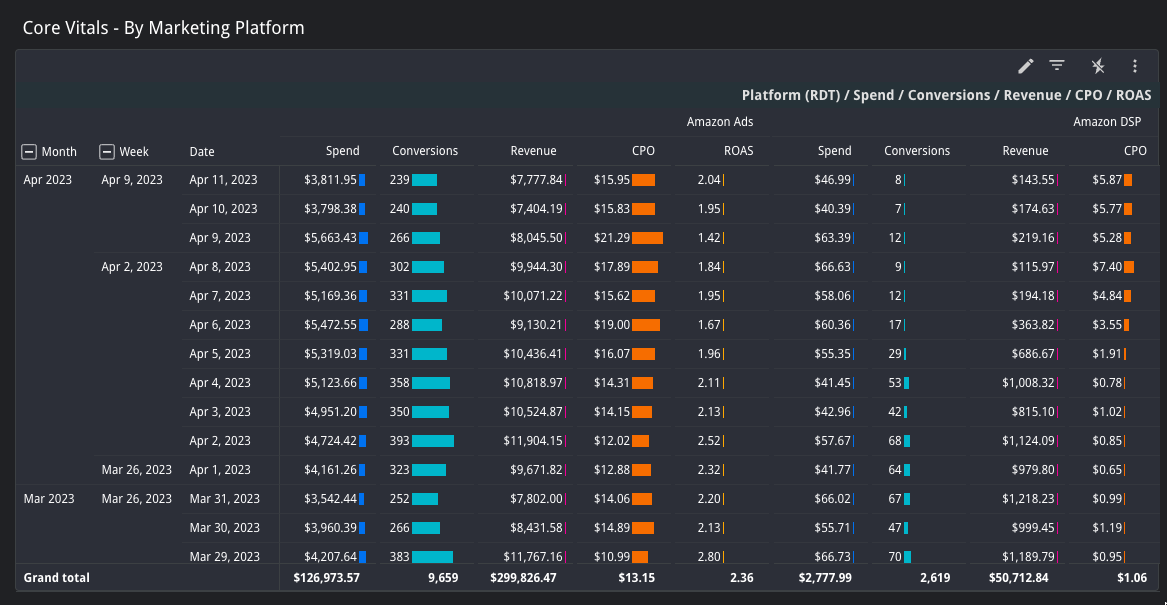Collapse the Week column with minus icon

(107, 152)
